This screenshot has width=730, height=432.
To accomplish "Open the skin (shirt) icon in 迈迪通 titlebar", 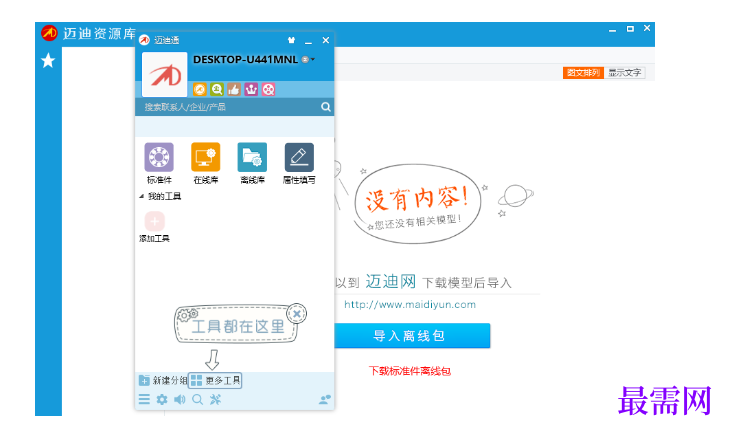I will 291,40.
